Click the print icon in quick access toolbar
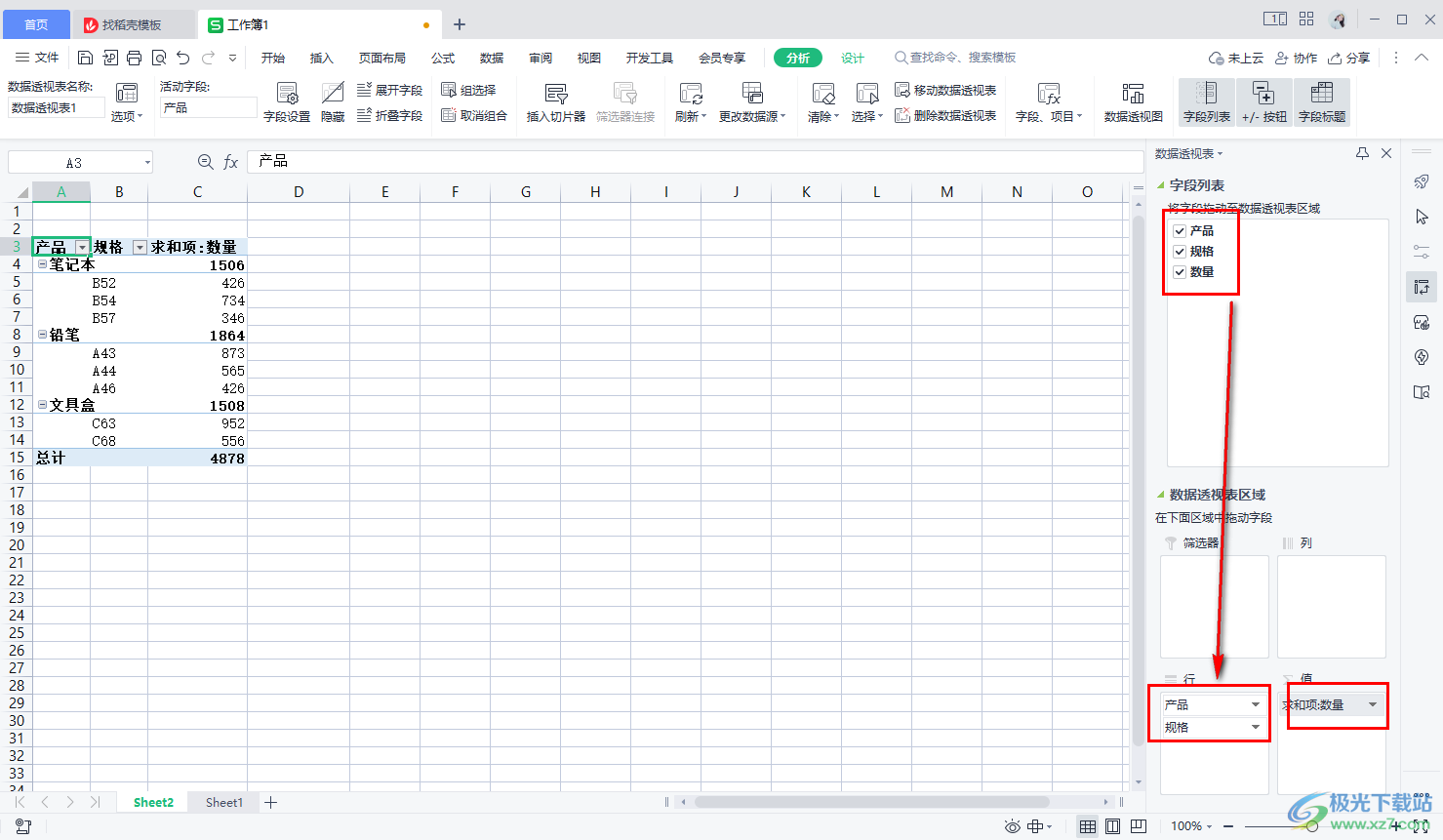 pyautogui.click(x=135, y=58)
